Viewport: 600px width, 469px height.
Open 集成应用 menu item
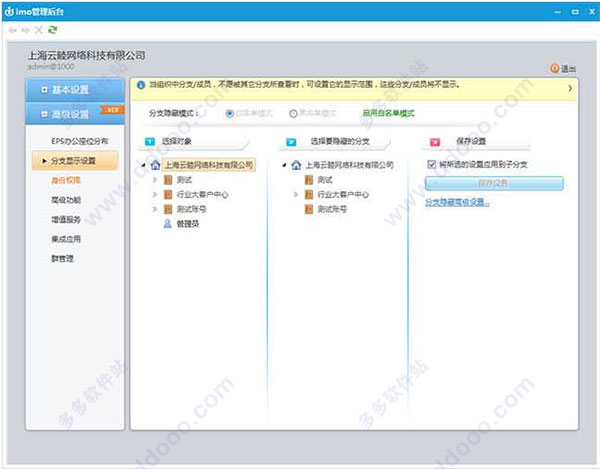coord(66,239)
